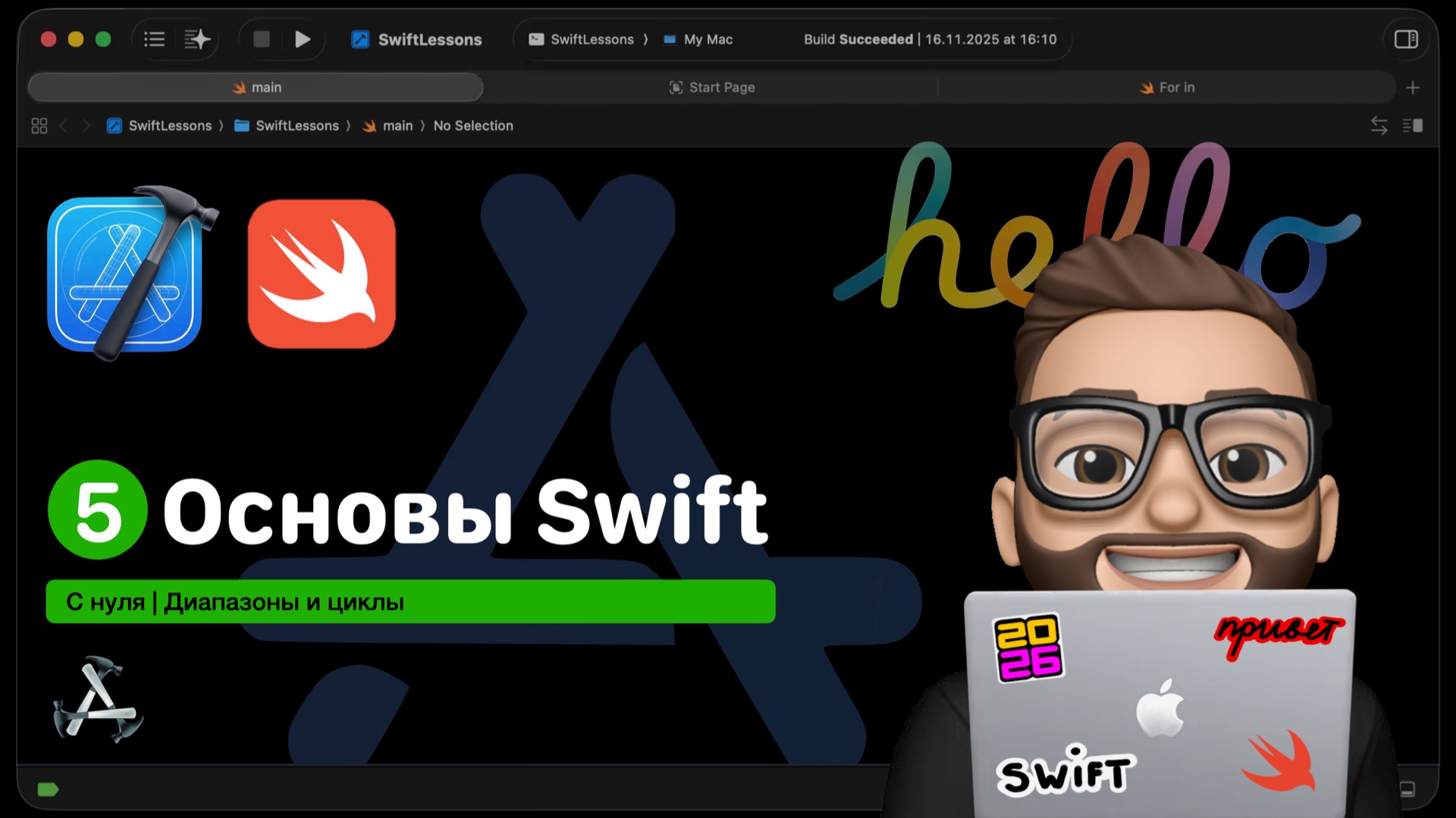This screenshot has height=818, width=1456.
Task: Toggle breakpoints in the bottom-left status bar
Action: point(48,788)
